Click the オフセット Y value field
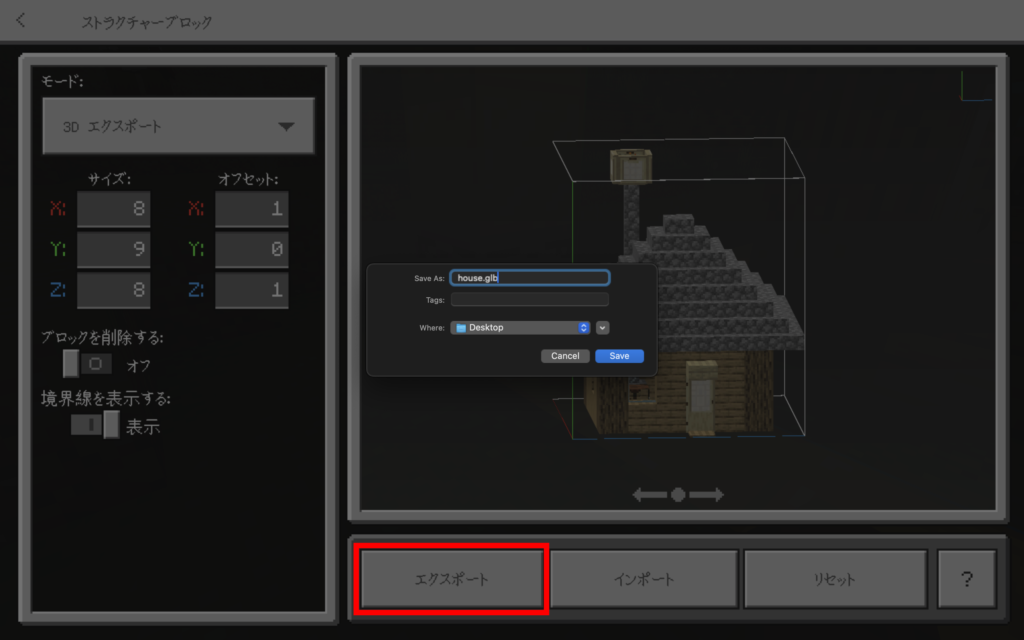 pos(251,250)
